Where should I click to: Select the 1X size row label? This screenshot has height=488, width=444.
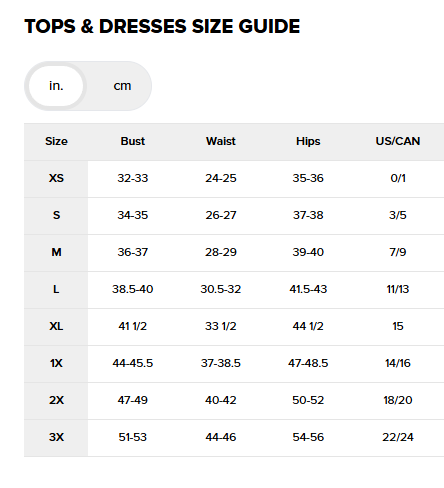pos(56,363)
